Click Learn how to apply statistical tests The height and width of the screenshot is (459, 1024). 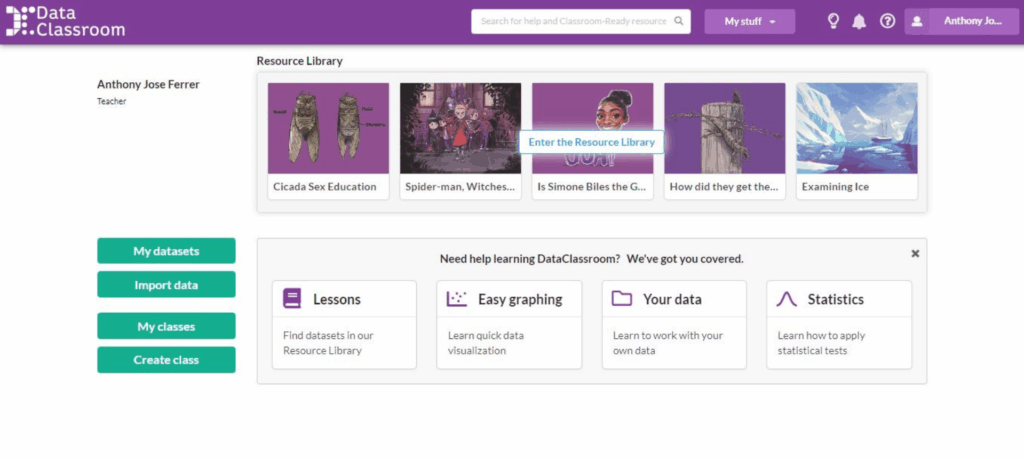click(822, 343)
